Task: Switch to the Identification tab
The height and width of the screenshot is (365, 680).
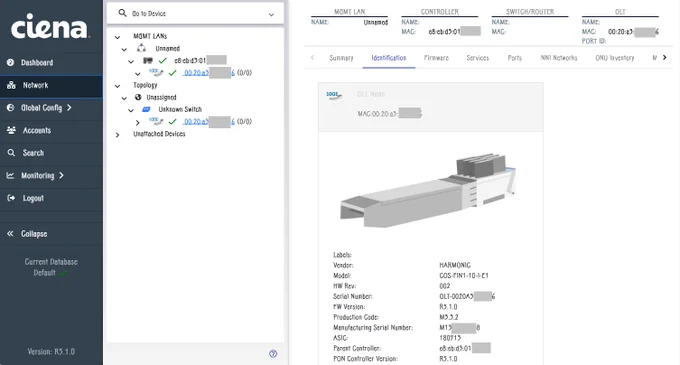Action: pos(389,58)
